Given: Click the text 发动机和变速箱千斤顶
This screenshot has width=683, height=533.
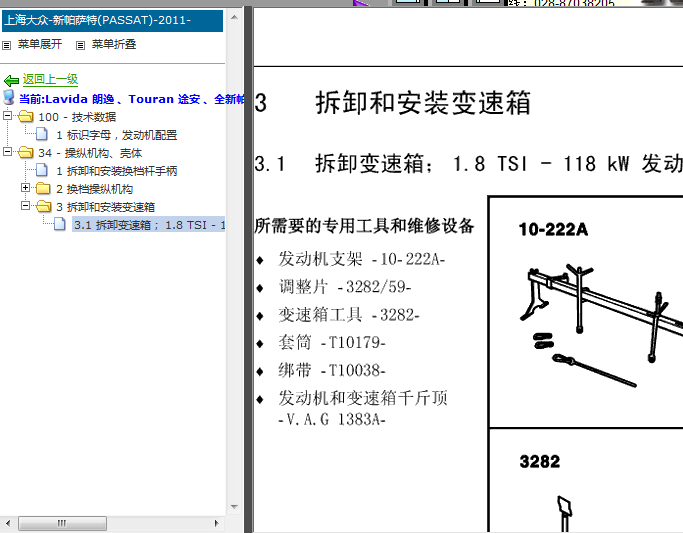Looking at the screenshot, I should click(363, 398).
